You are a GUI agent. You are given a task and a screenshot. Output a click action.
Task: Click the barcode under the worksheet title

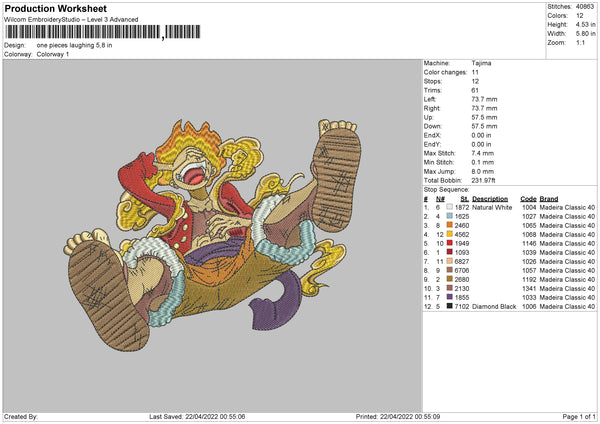(103, 32)
